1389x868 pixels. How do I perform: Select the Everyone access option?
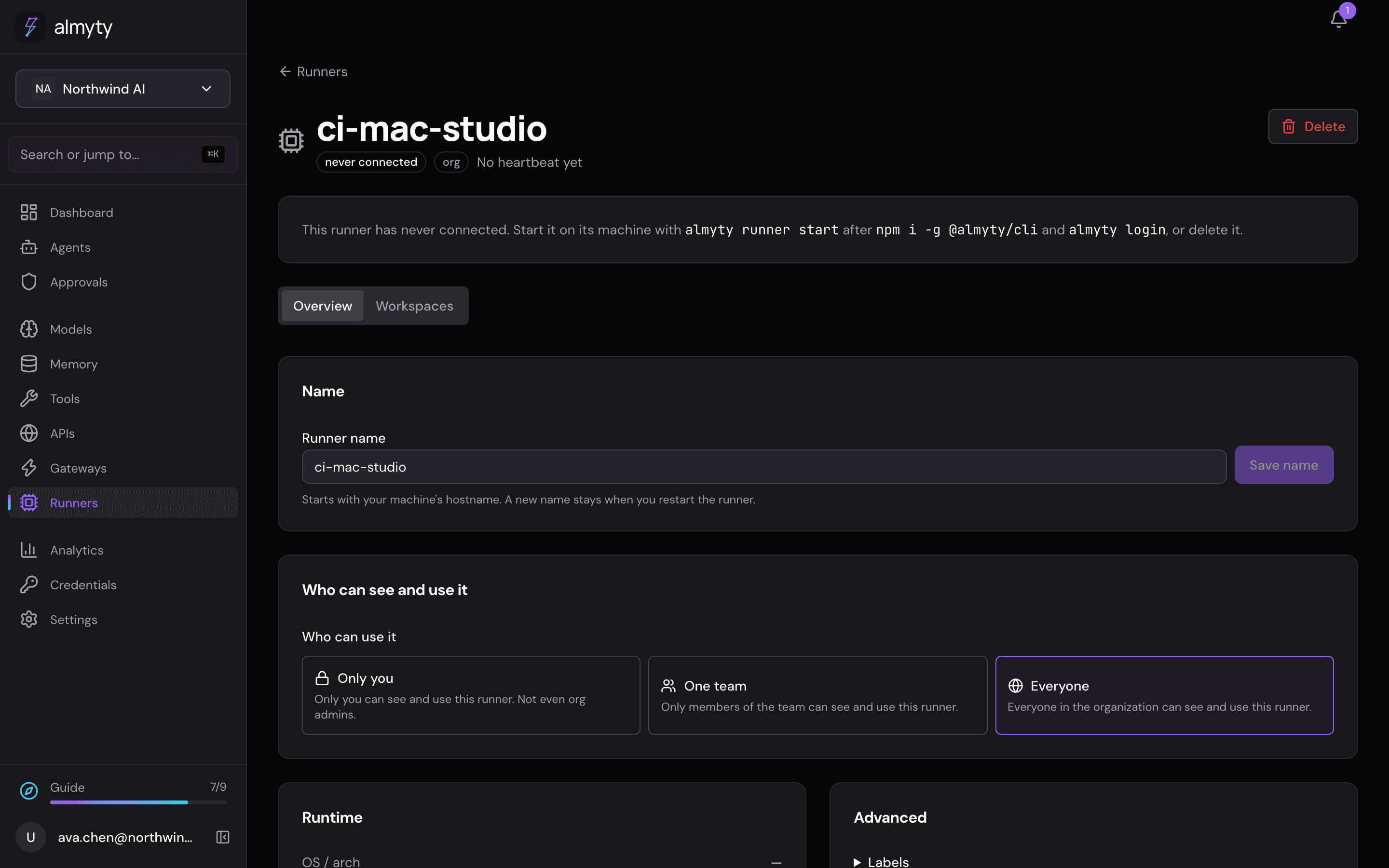pyautogui.click(x=1164, y=695)
